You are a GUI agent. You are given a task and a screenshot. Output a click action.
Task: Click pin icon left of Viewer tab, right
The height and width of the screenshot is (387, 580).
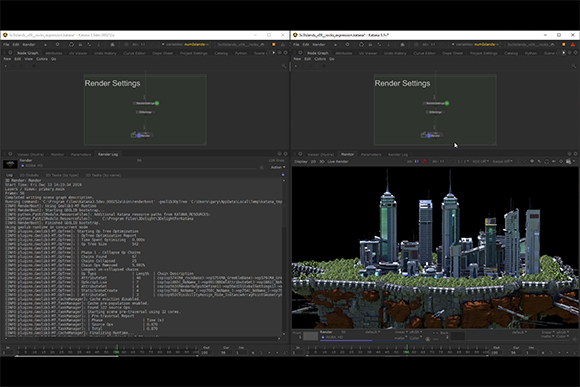[300, 154]
